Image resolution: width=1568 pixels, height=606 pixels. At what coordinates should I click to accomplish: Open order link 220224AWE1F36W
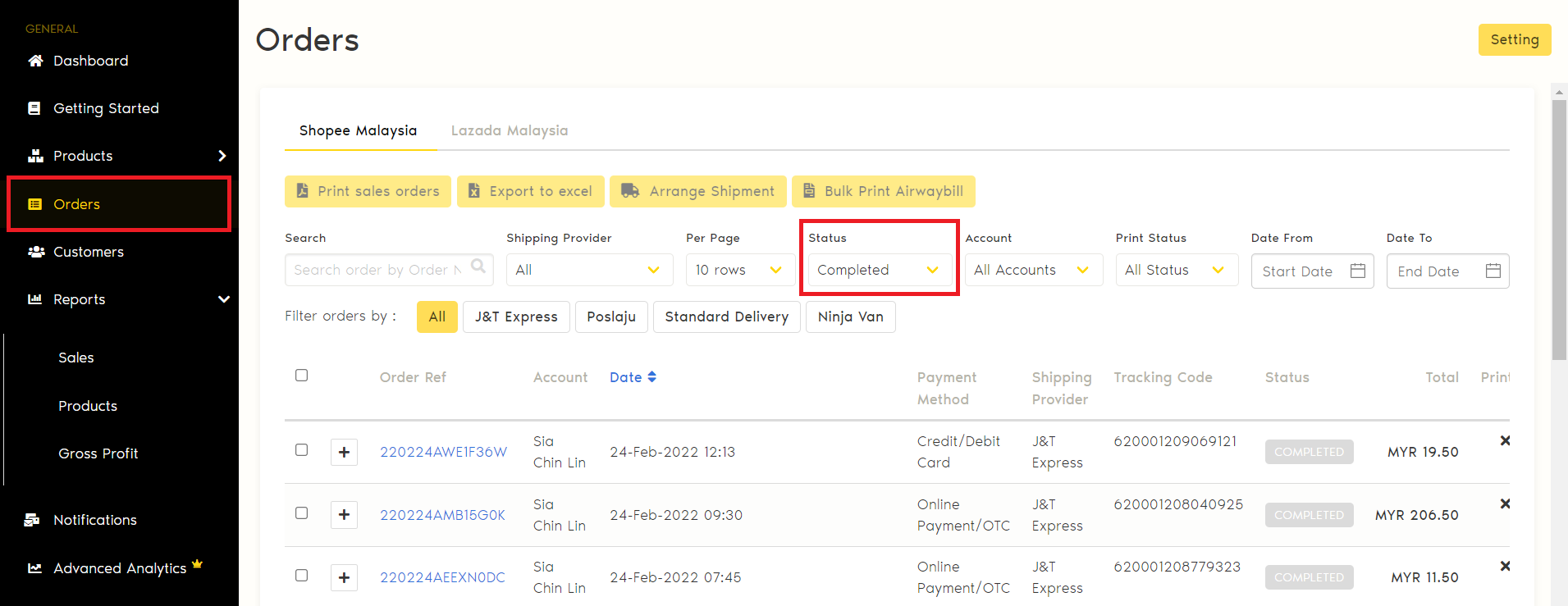[x=443, y=452]
